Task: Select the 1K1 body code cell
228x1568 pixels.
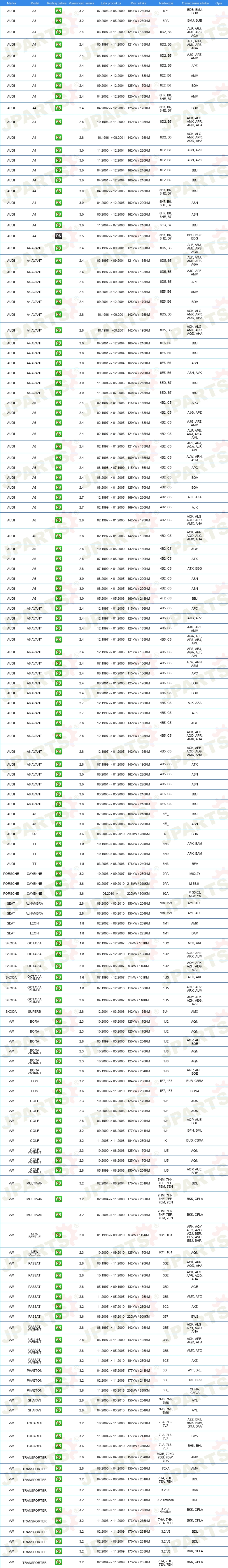Action: 166,1141
